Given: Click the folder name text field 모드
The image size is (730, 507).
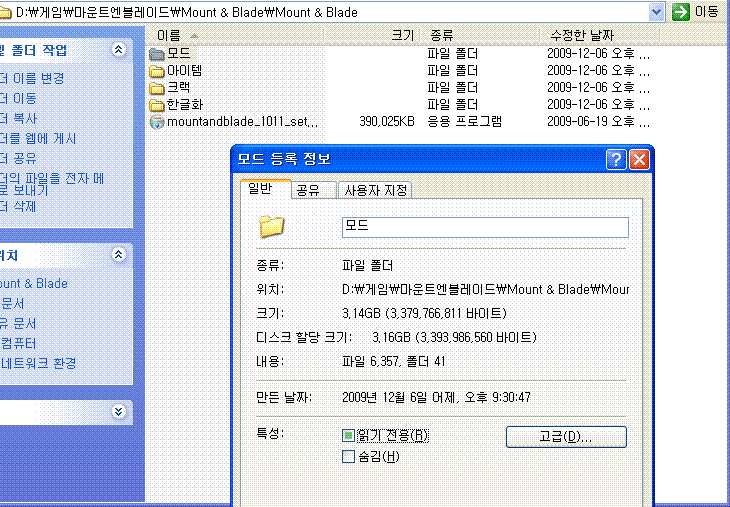Looking at the screenshot, I should click(x=484, y=227).
